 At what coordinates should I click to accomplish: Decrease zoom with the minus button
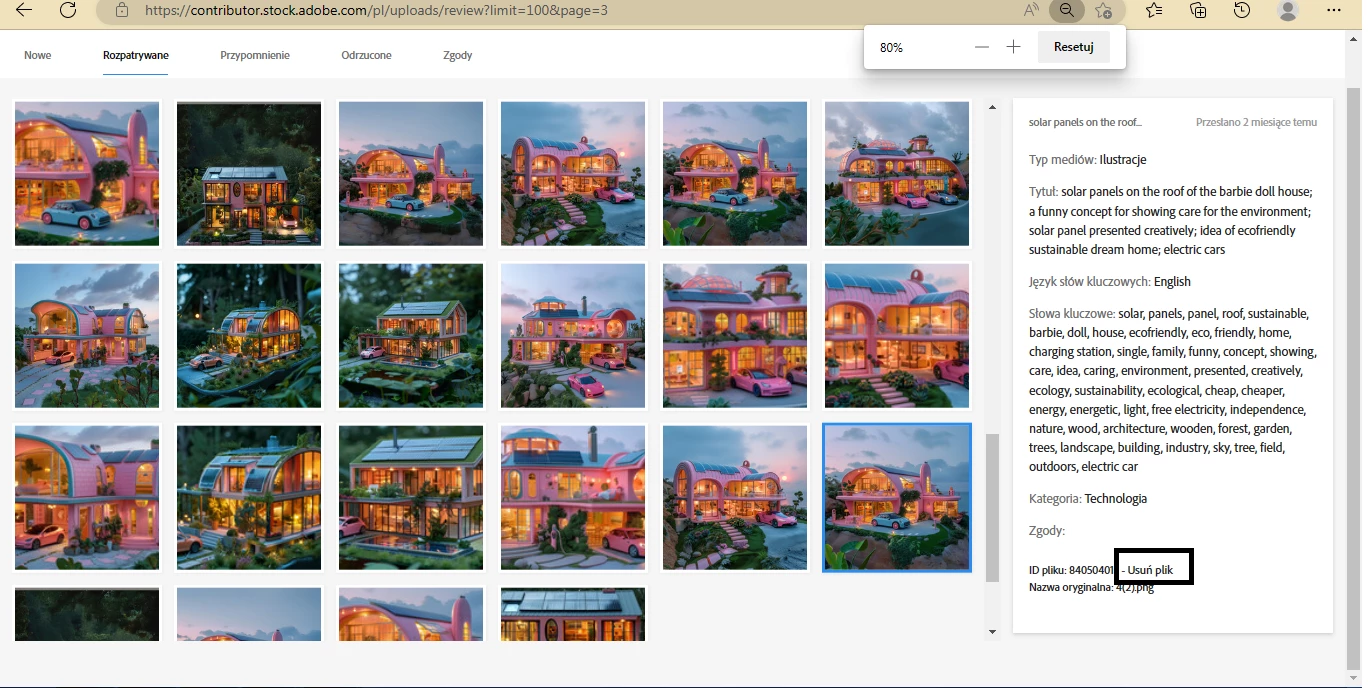click(x=982, y=47)
